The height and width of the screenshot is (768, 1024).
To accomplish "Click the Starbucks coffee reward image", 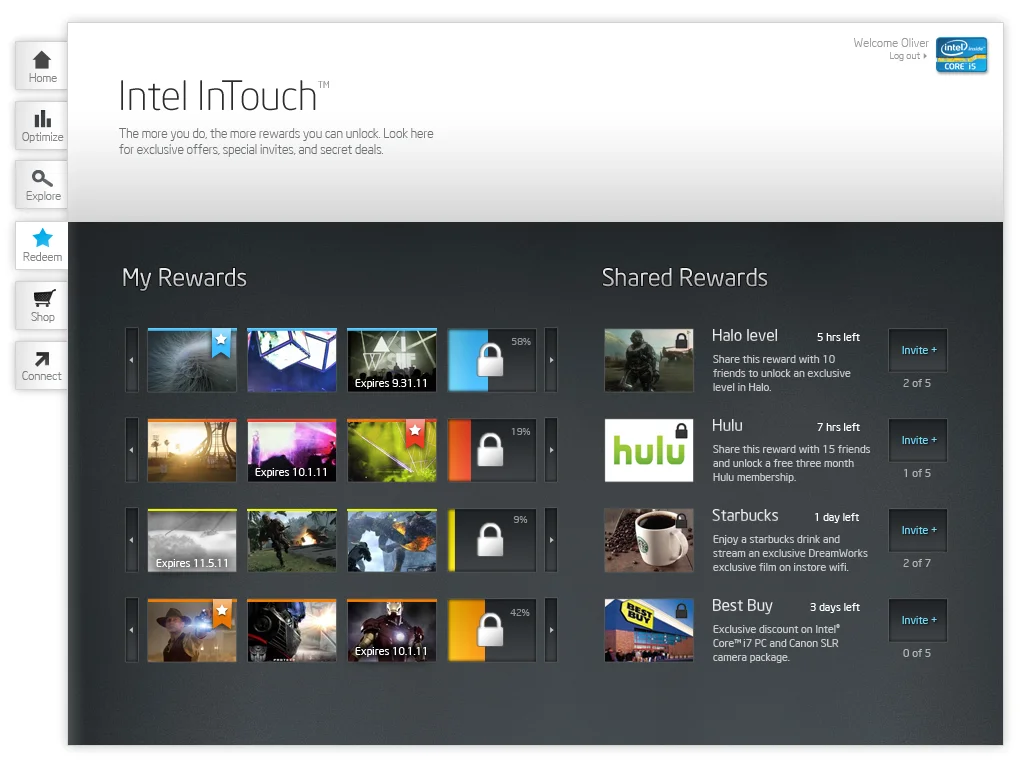I will [649, 540].
